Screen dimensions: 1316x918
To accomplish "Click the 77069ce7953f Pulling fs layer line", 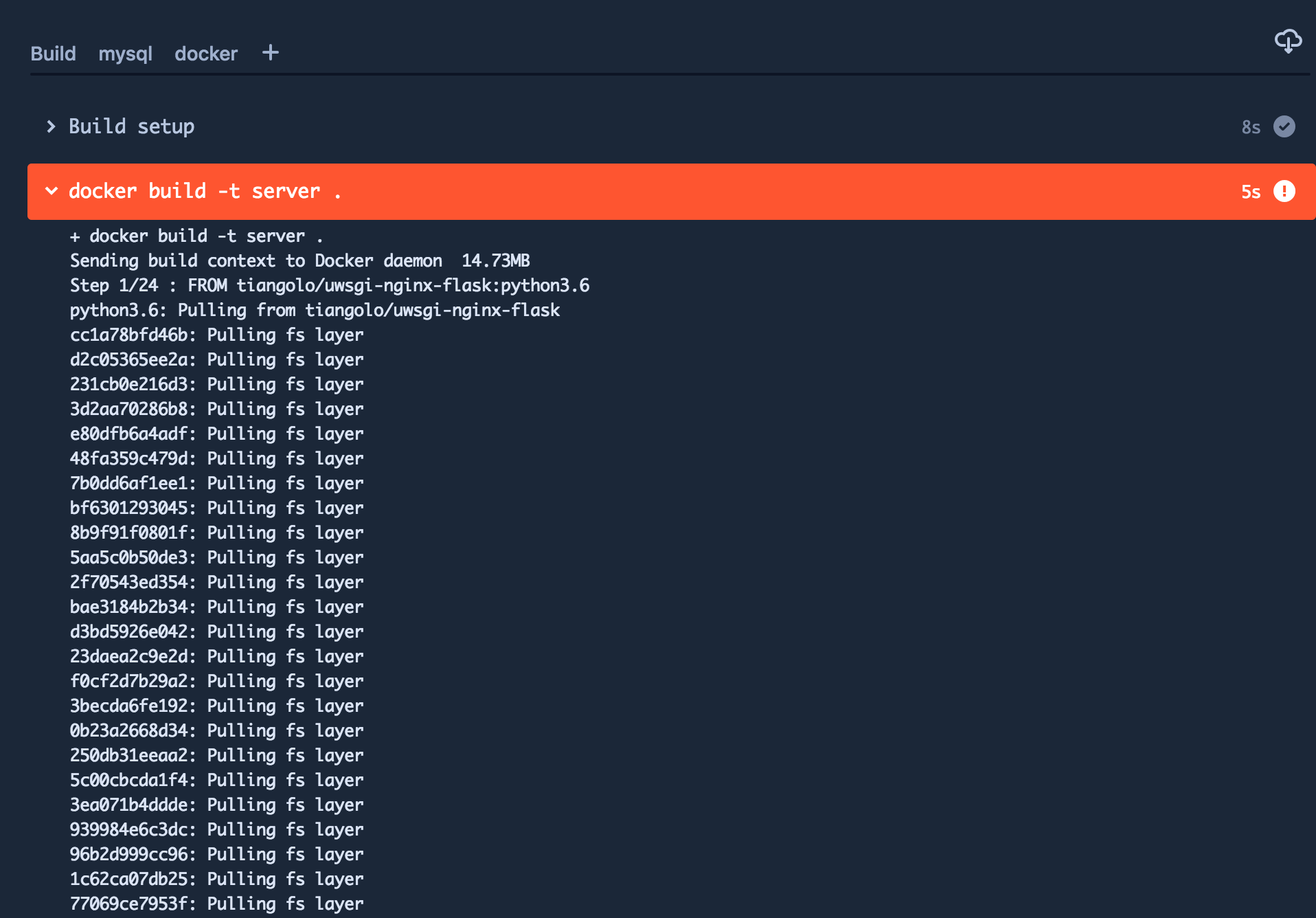I will coord(216,904).
